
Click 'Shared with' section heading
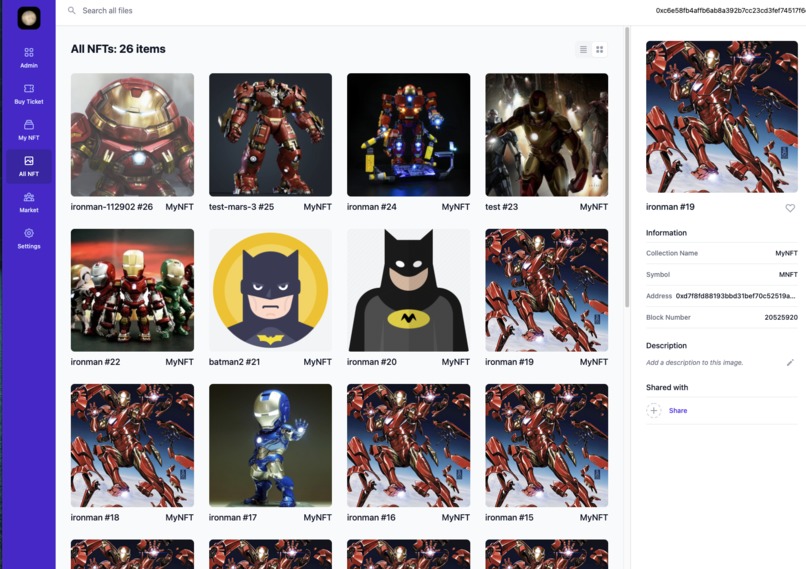pos(667,387)
